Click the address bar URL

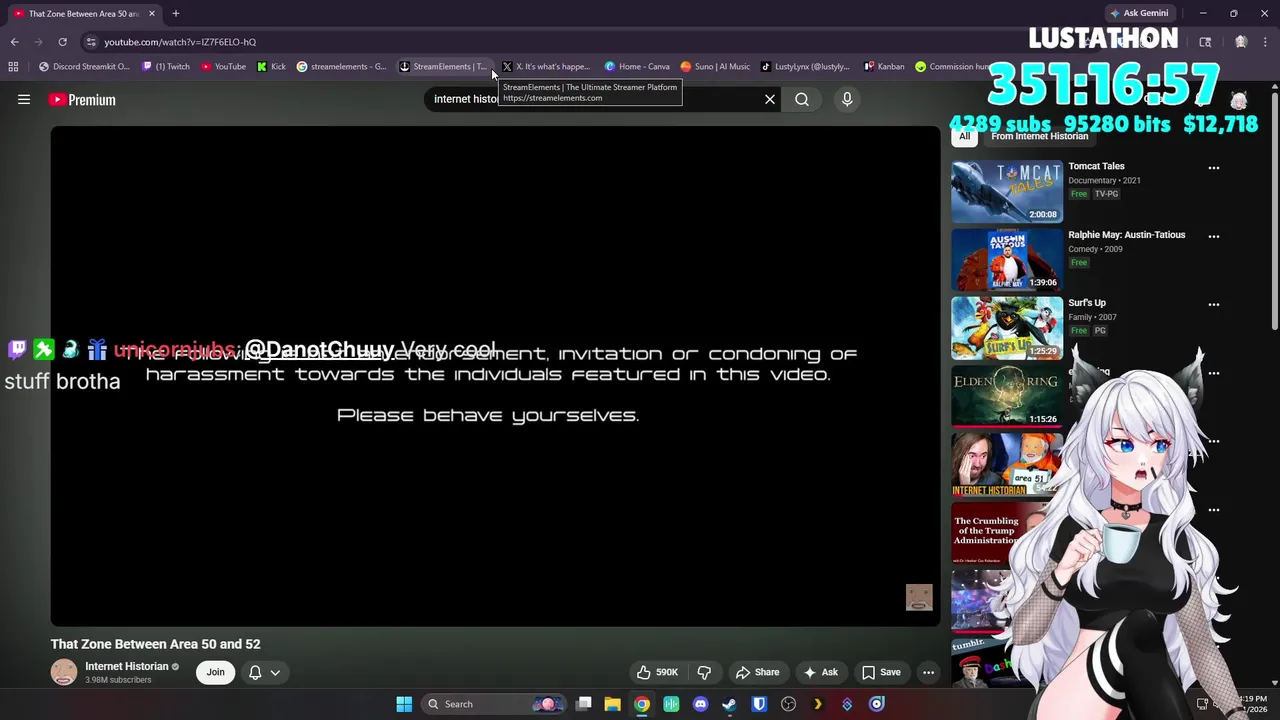[180, 42]
